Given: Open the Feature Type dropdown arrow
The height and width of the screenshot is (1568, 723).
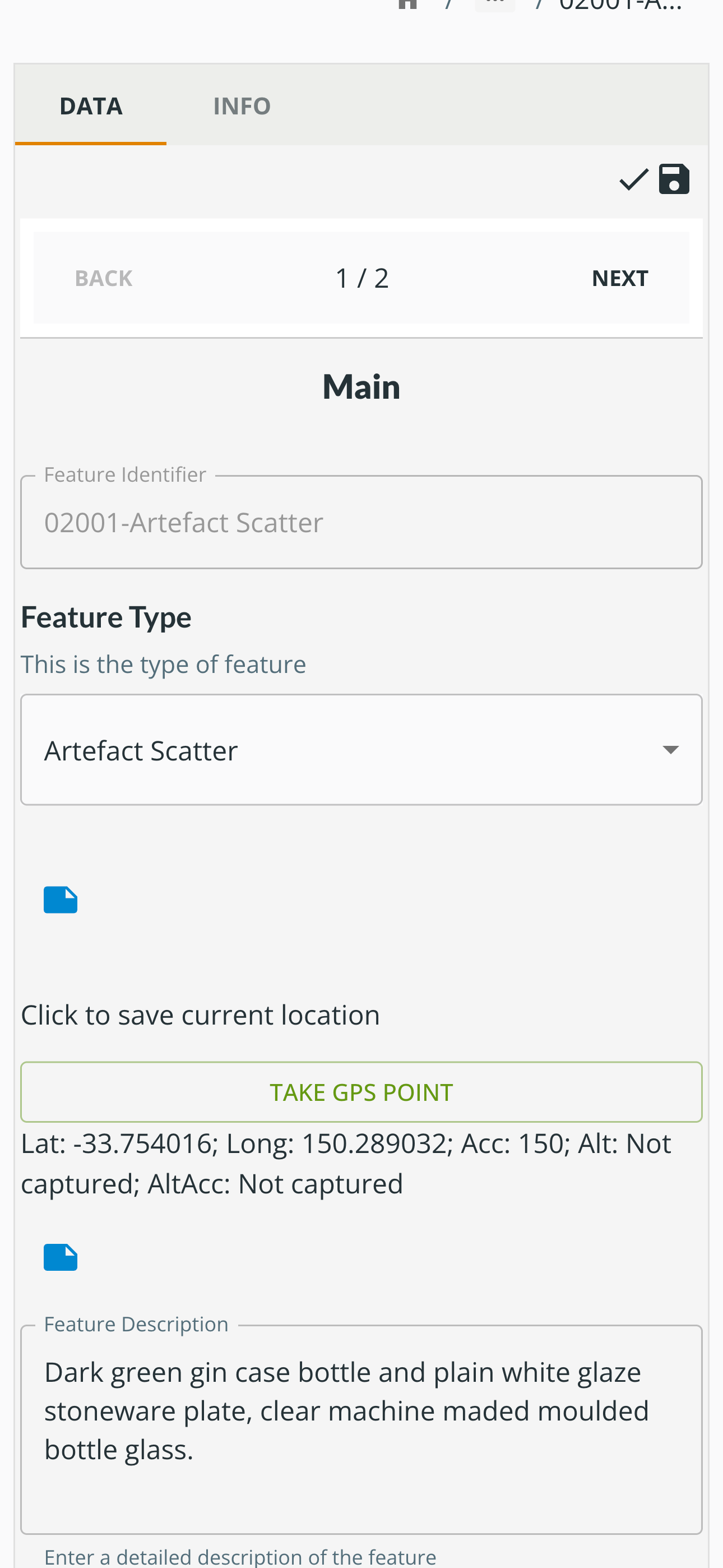Looking at the screenshot, I should click(670, 750).
